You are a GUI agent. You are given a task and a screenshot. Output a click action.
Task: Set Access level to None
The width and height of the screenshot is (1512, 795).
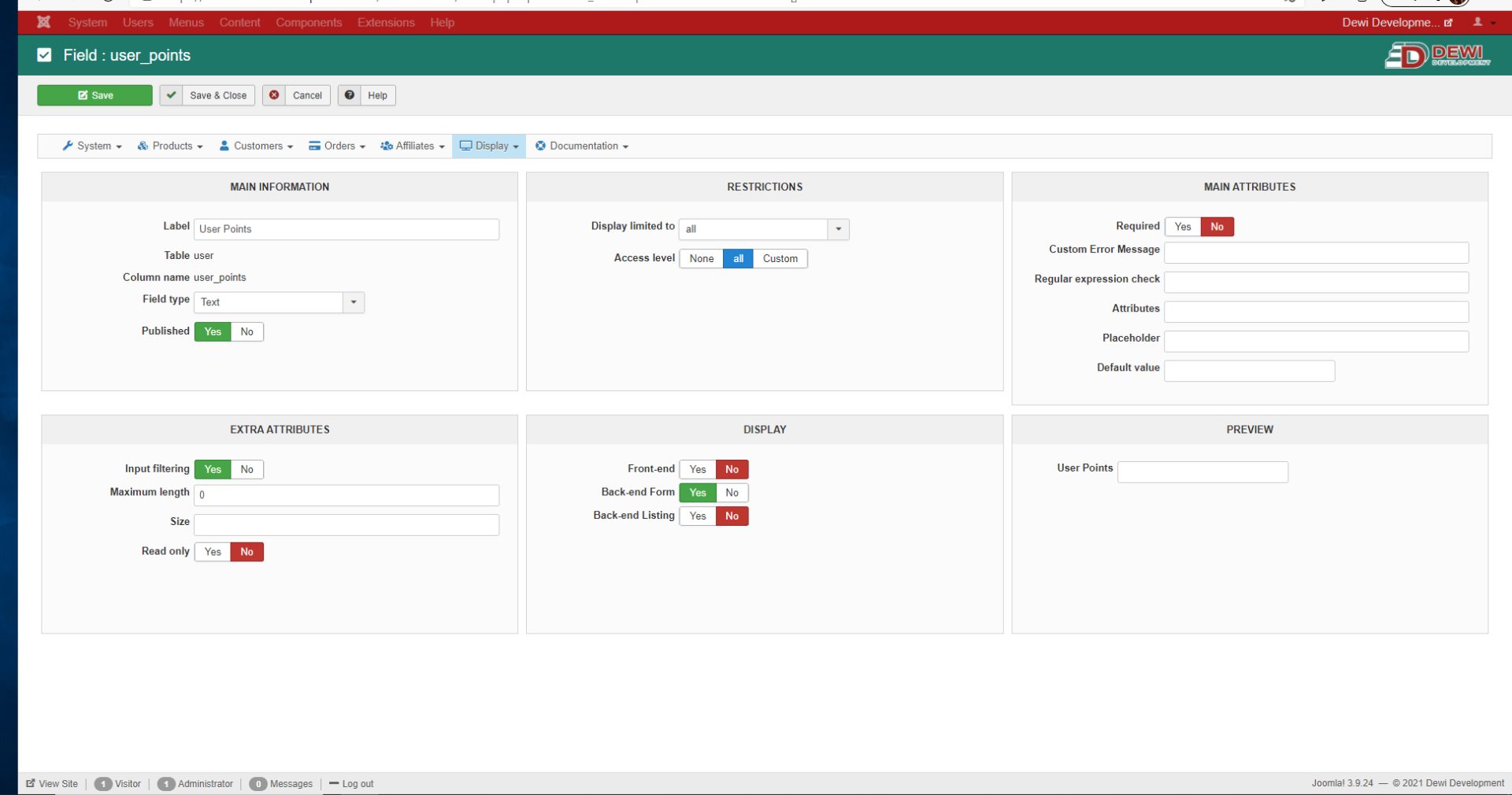tap(702, 258)
